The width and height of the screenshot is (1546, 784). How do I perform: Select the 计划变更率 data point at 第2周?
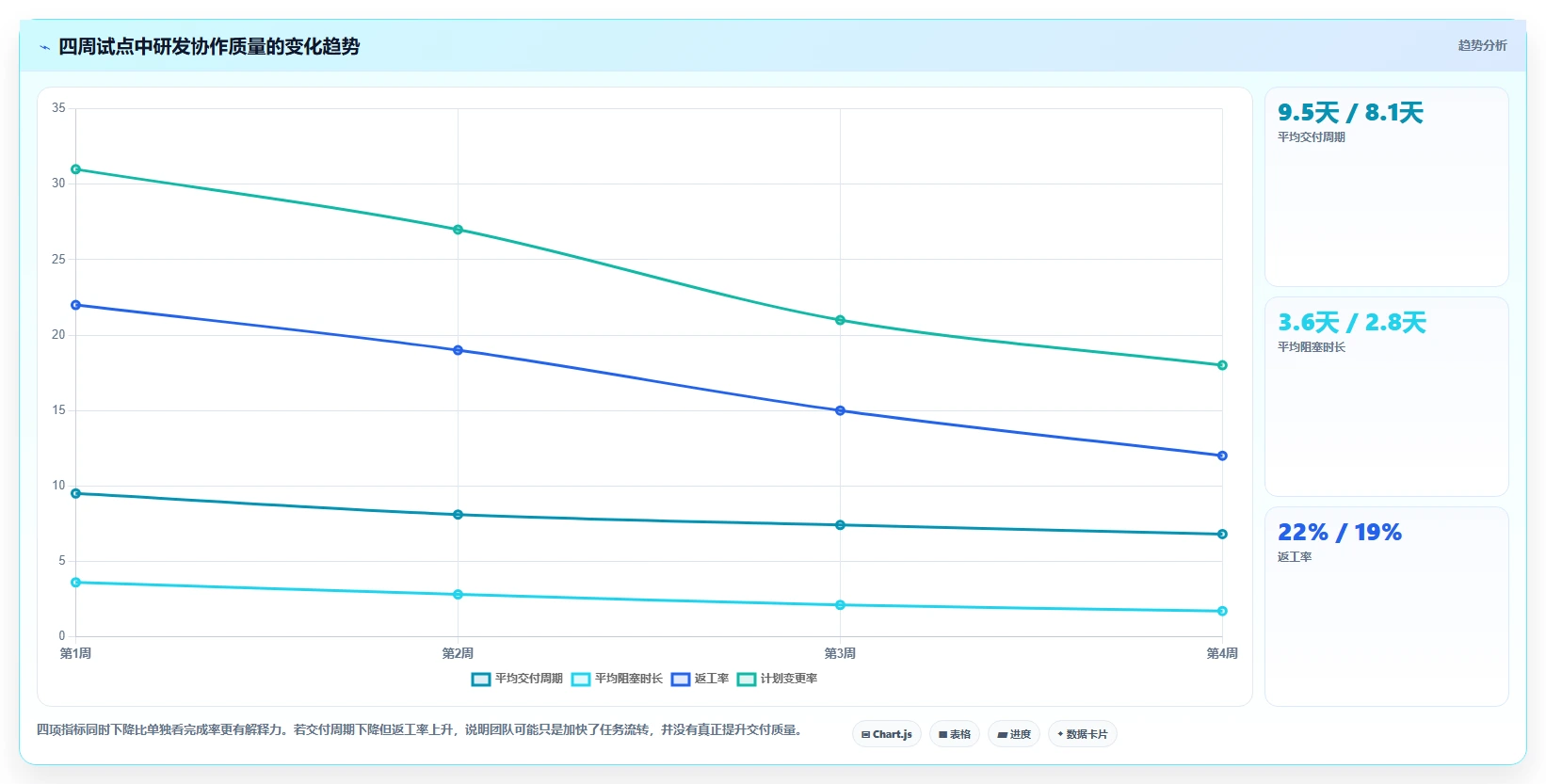459,230
